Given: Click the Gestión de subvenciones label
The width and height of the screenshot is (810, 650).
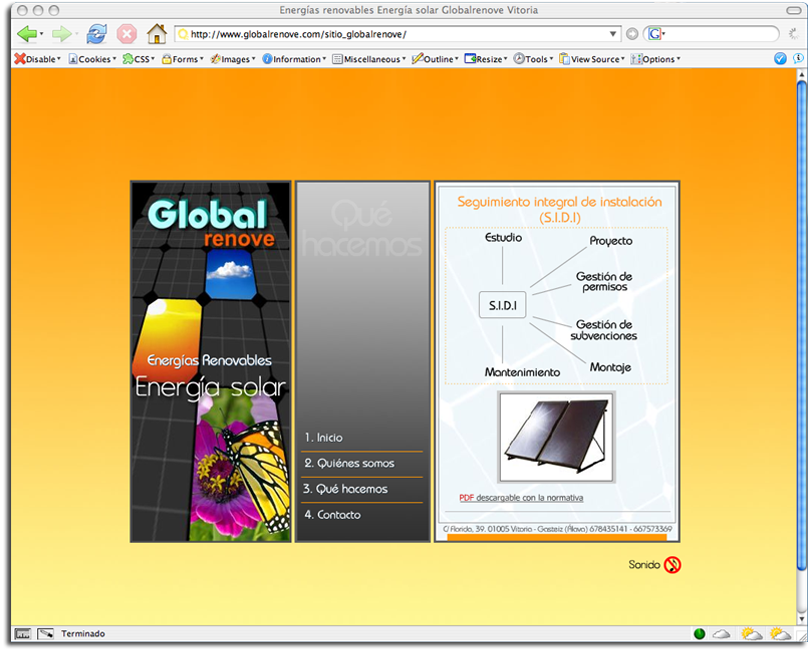Looking at the screenshot, I should (604, 330).
